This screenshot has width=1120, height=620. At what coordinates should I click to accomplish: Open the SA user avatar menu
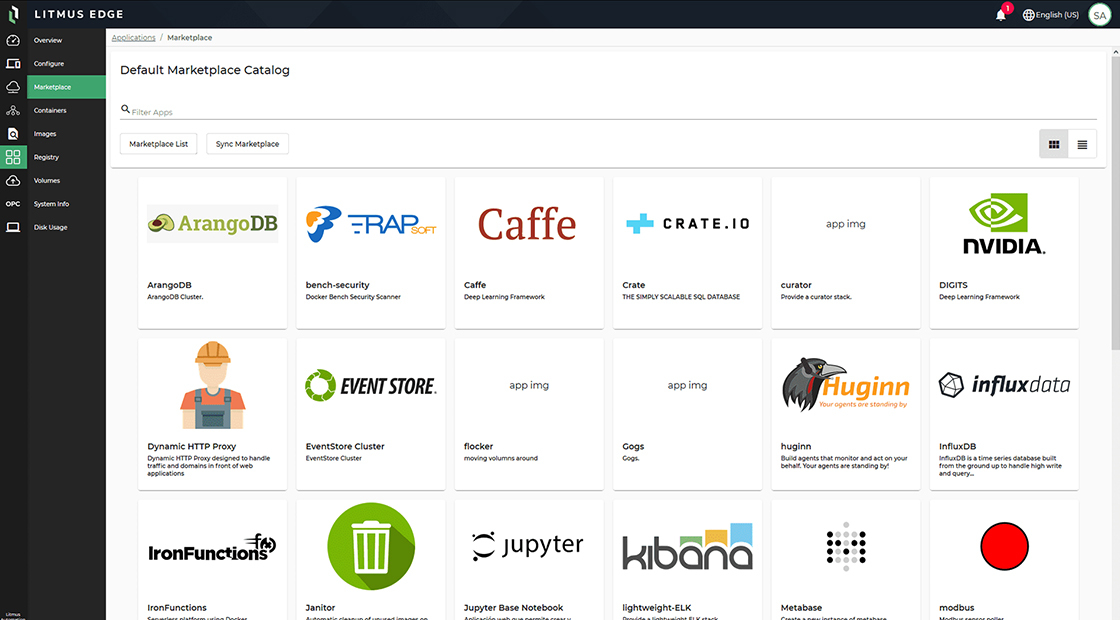pos(1099,15)
